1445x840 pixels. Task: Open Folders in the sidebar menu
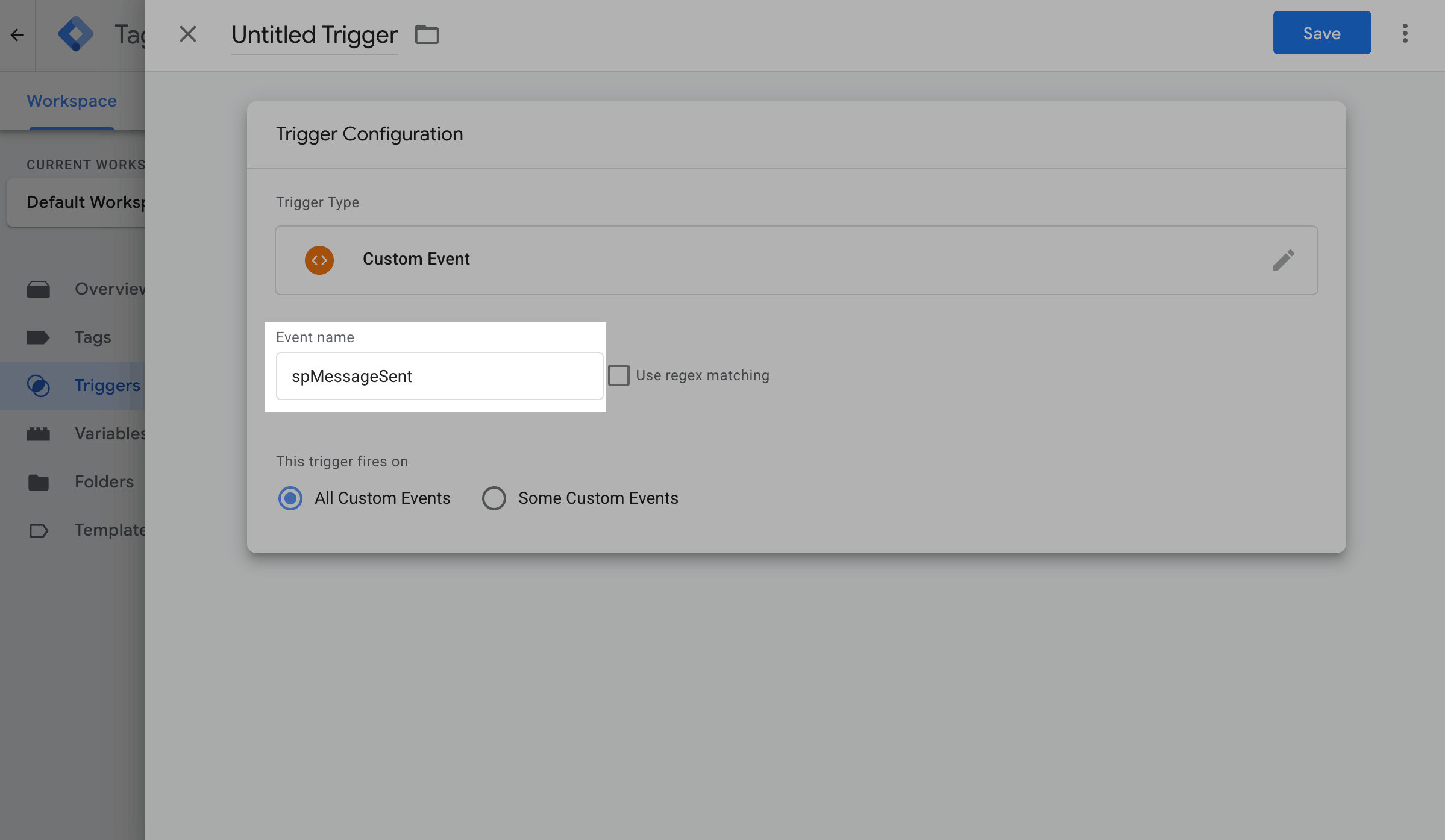tap(104, 482)
